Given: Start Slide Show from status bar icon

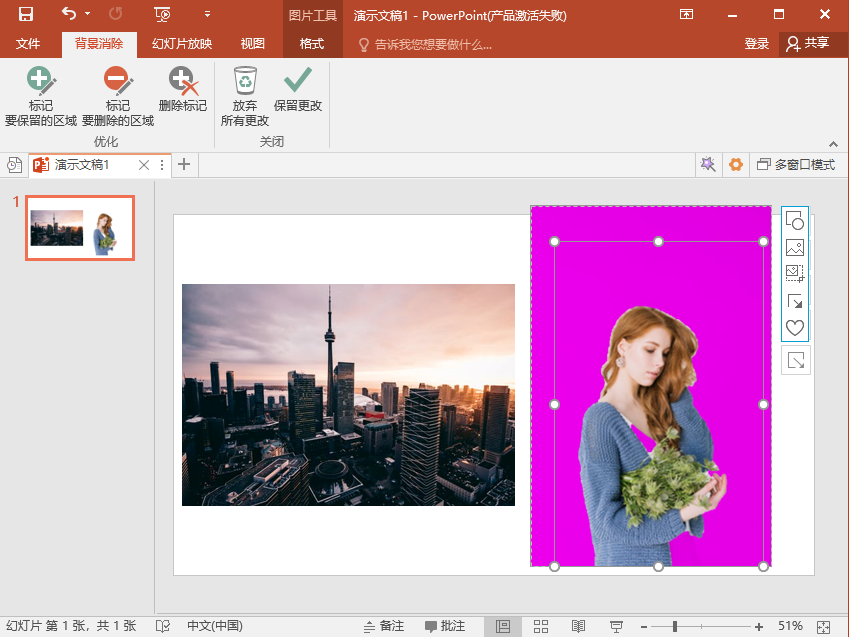Looking at the screenshot, I should point(616,627).
